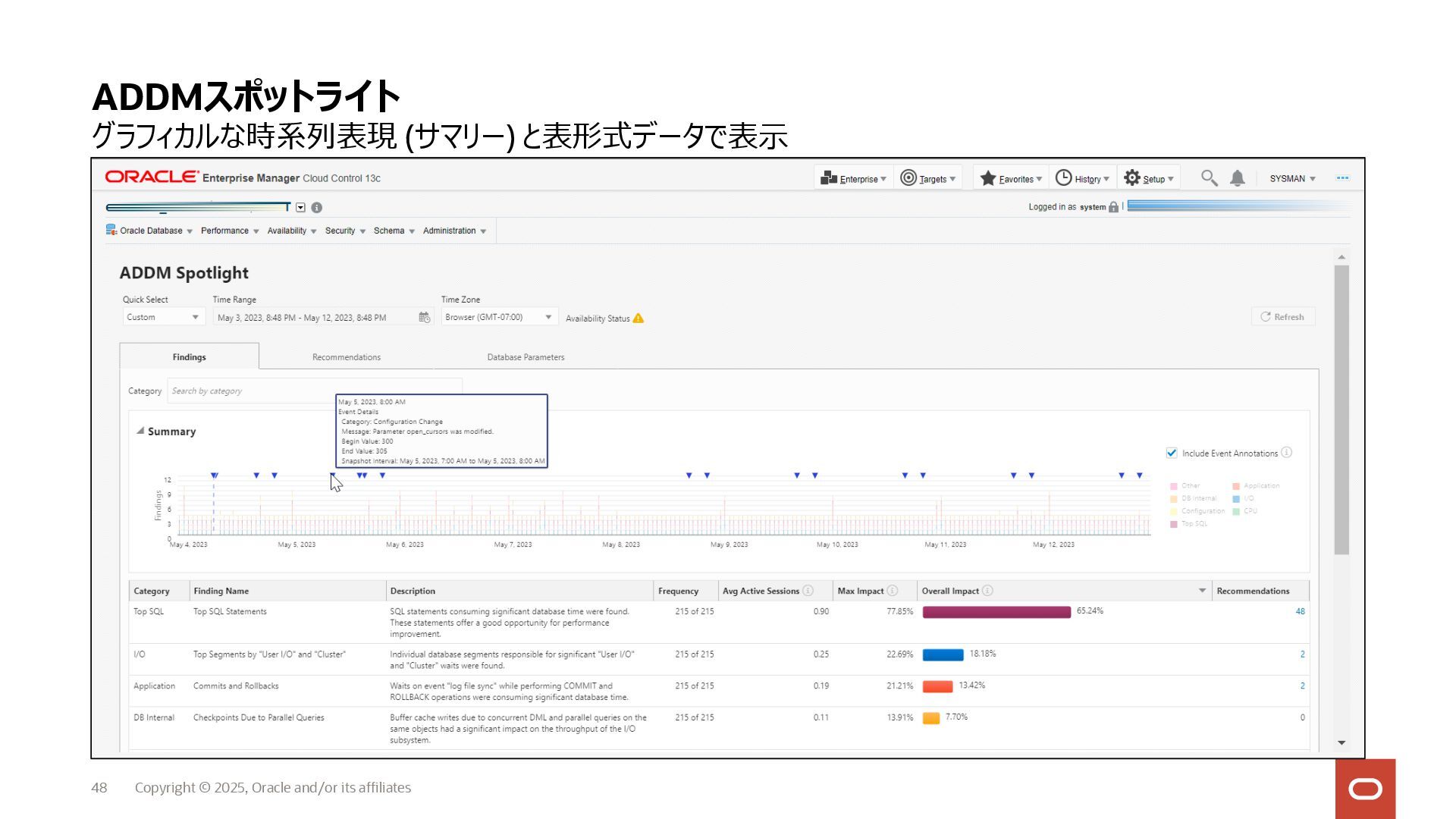1456x819 pixels.
Task: Click the Oracle Enterprise Manager logo
Action: 243,177
